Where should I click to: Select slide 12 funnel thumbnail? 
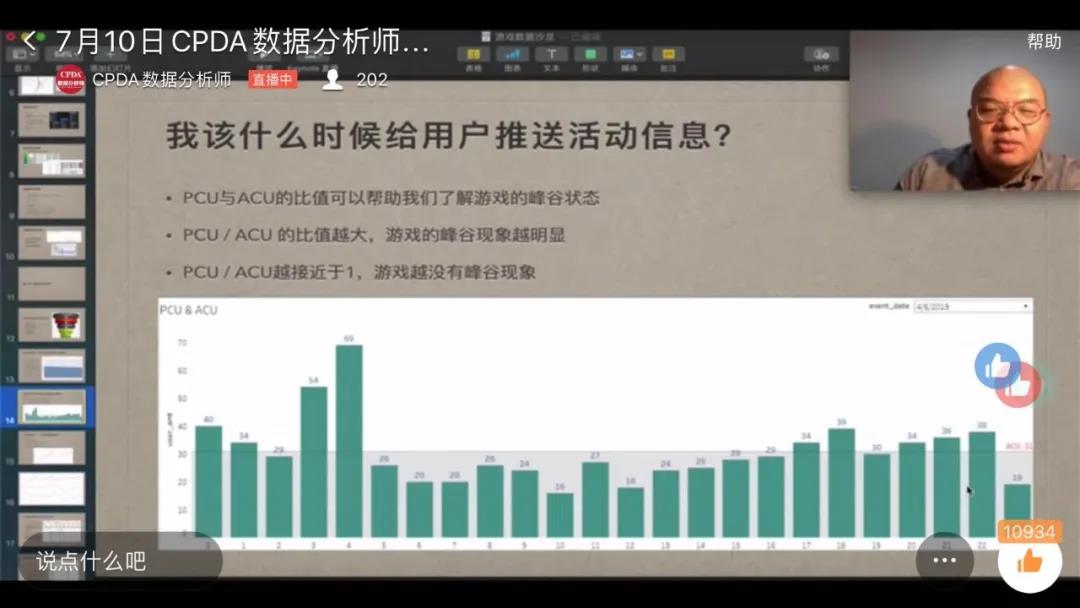click(52, 325)
